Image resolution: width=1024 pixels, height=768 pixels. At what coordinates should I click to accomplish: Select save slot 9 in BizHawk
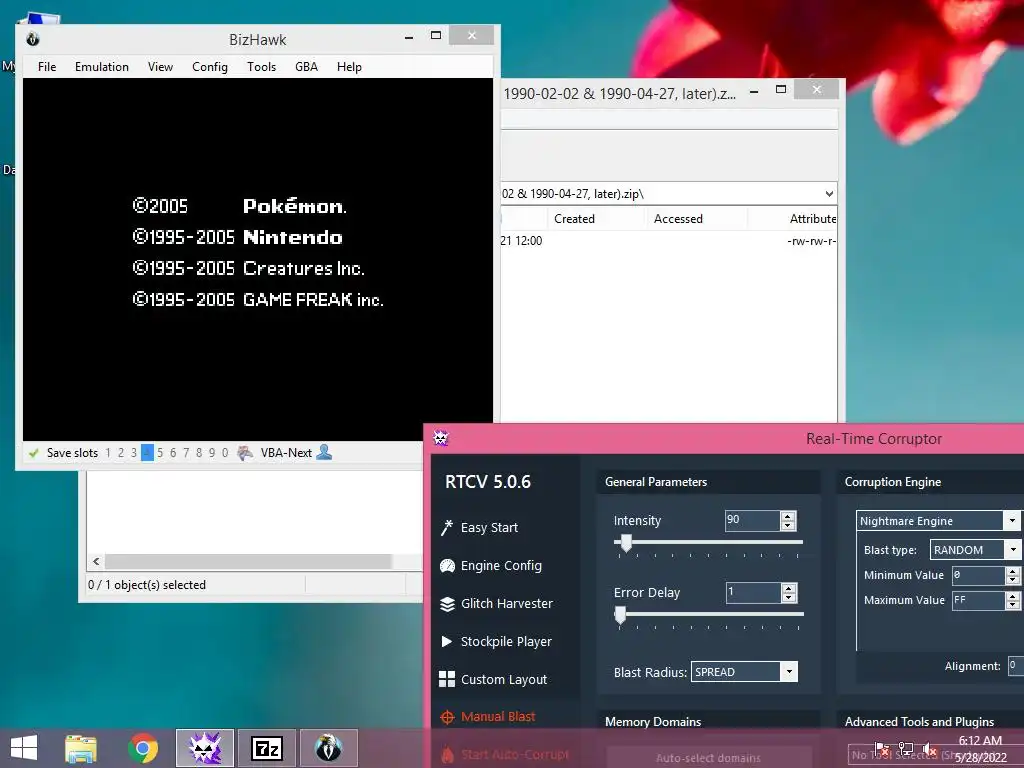click(212, 453)
